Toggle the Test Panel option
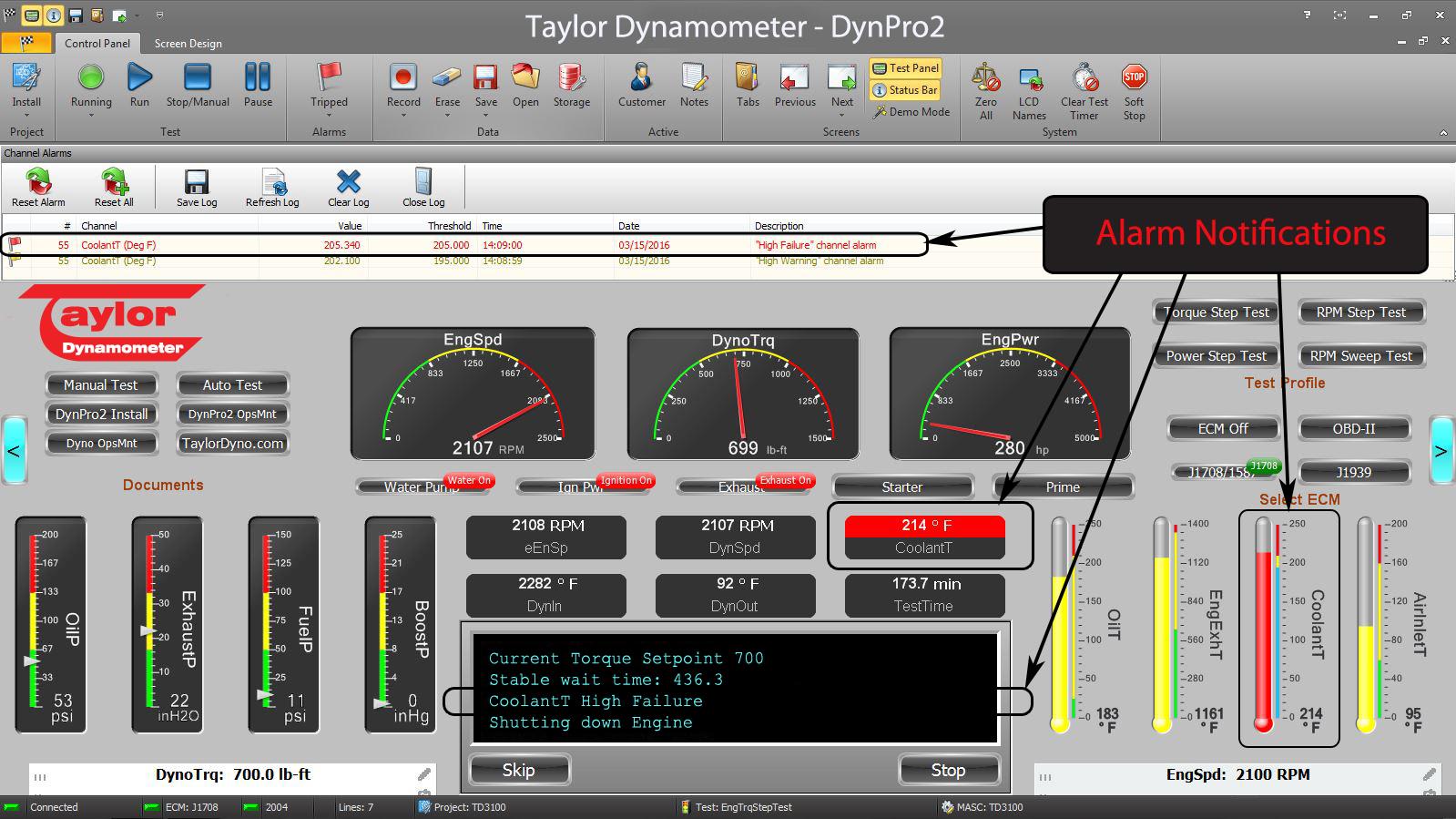 point(906,68)
